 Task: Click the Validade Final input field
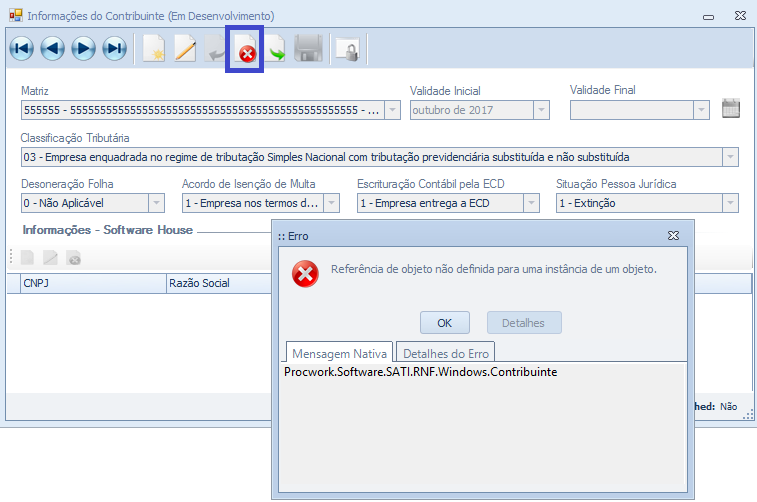click(631, 110)
